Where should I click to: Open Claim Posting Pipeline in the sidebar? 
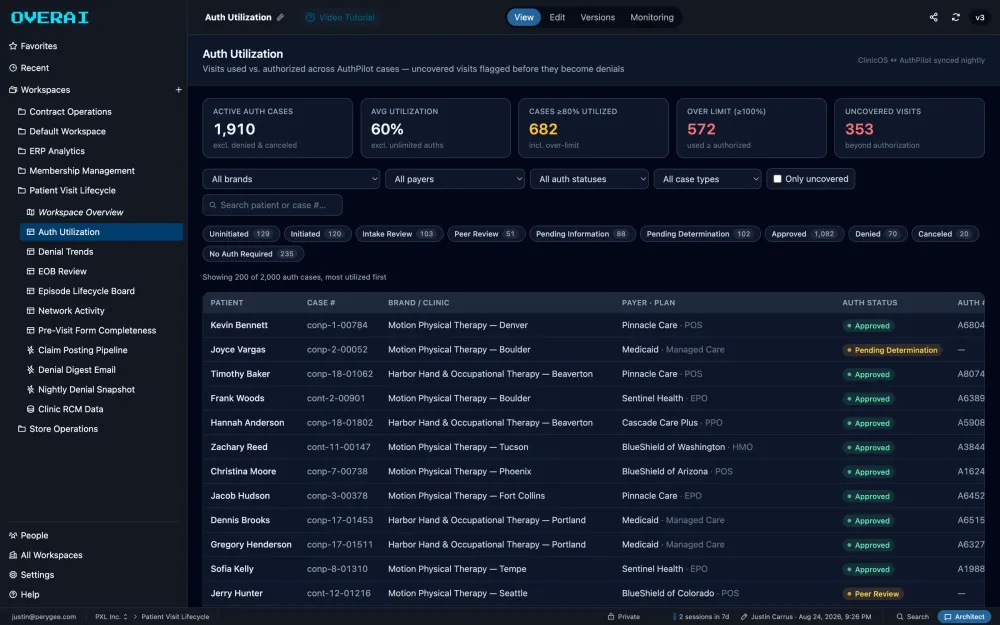(82, 350)
